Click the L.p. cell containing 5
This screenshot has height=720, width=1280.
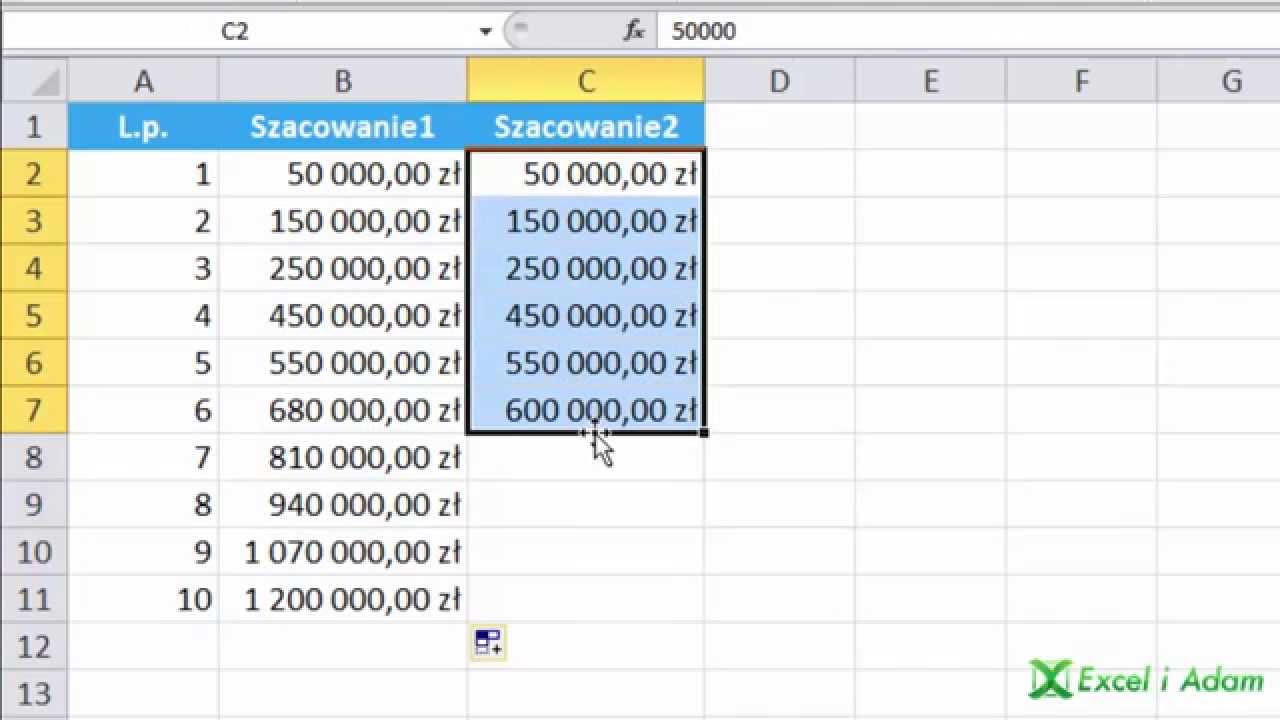(x=143, y=362)
